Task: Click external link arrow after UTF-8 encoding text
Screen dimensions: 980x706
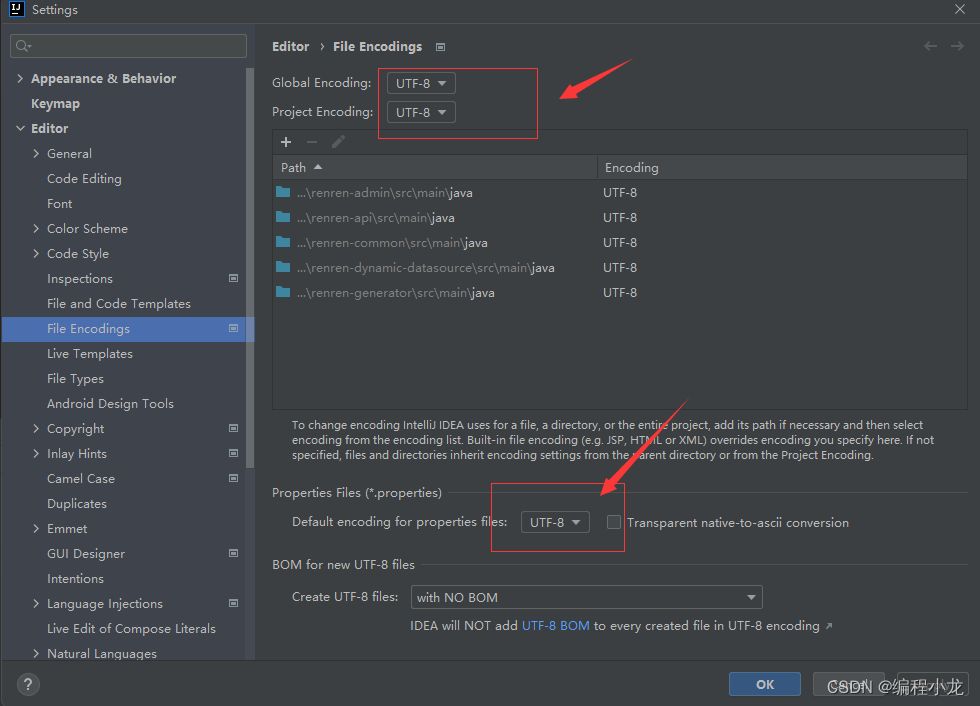Action: 829,626
